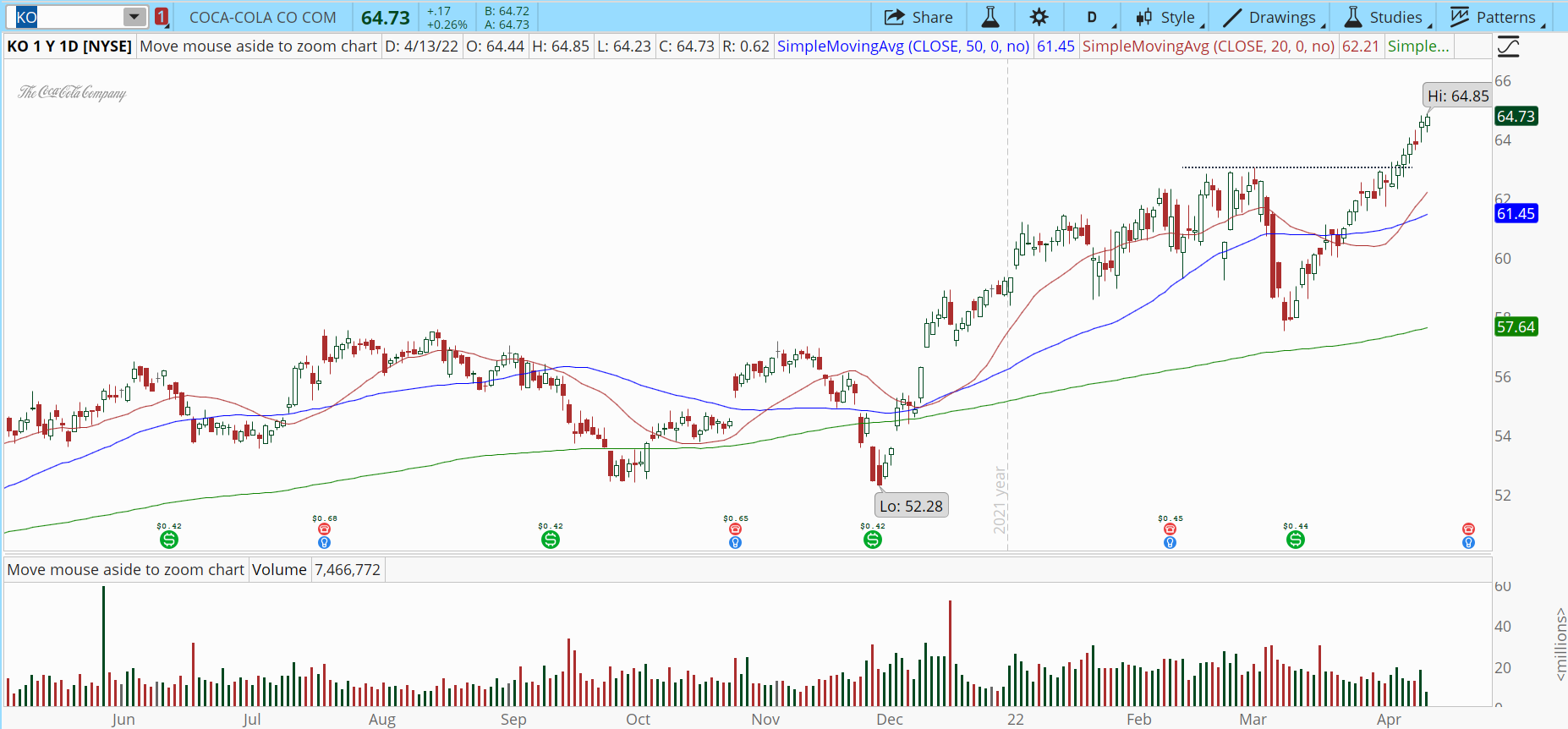Click the blue lightbulb under the April earnings icon
The image size is (1568, 729).
(x=1468, y=543)
